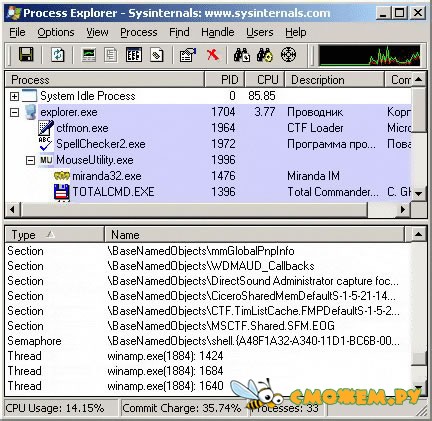Click the mini CPU usage graph
The image size is (432, 421).
370,55
